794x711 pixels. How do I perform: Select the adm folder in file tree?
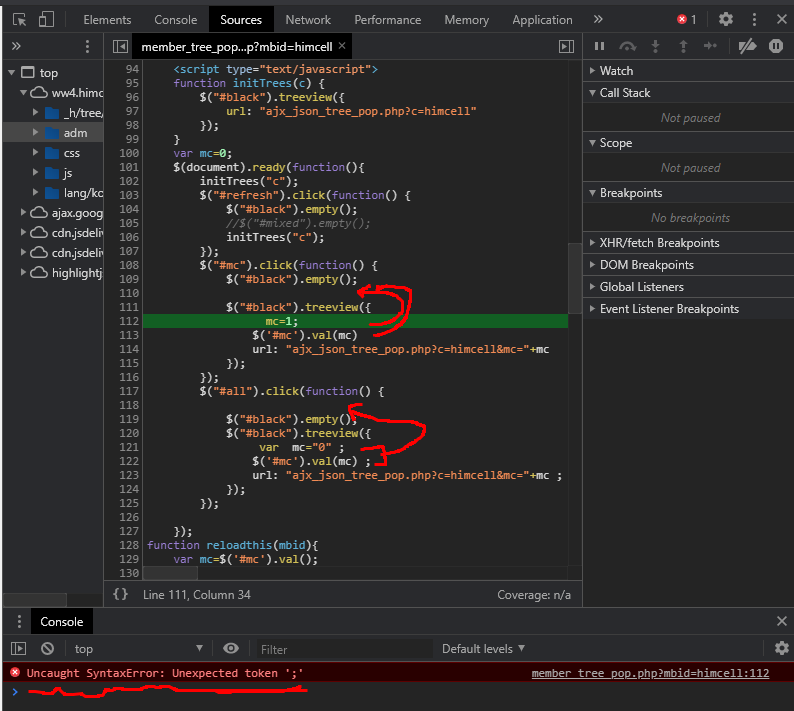pyautogui.click(x=75, y=132)
